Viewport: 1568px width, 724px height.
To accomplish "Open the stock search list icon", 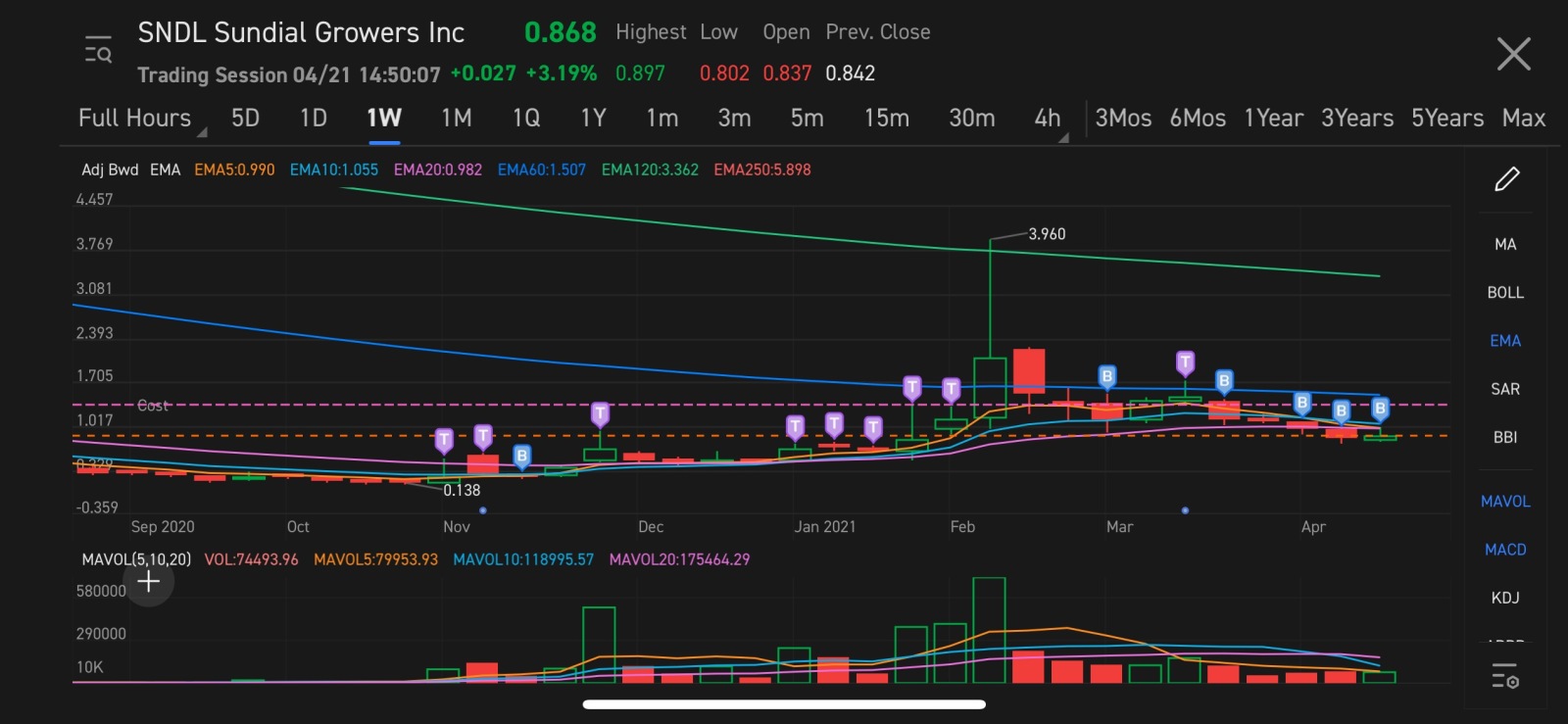I will point(98,49).
